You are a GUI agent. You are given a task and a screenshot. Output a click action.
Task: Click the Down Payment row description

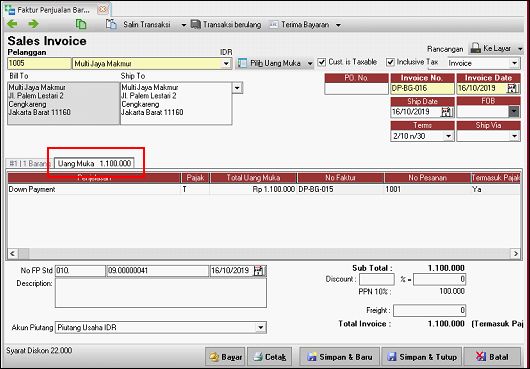tap(94, 189)
